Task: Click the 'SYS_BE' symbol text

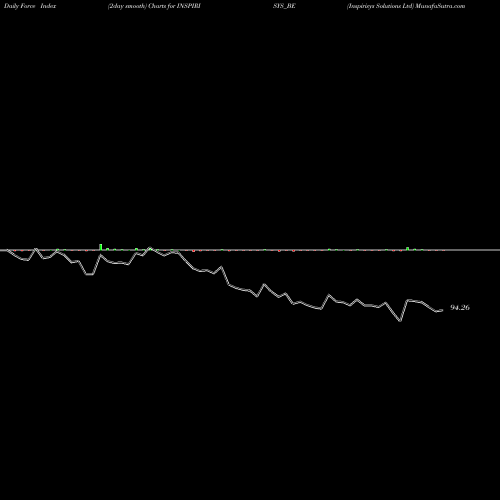Action: click(x=284, y=6)
